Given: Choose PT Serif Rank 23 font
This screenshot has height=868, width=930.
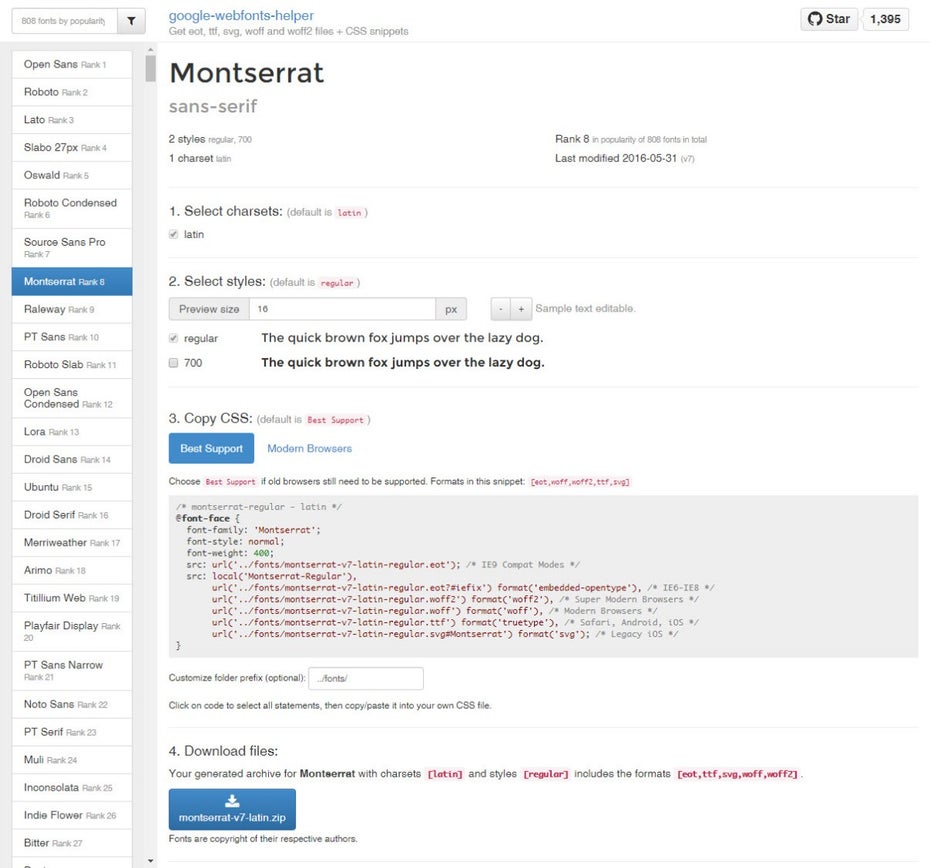Looking at the screenshot, I should click(x=72, y=732).
